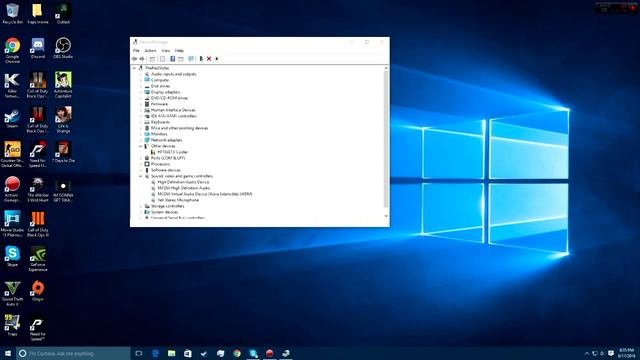Click the Back arrow in Device Manager toolbar
Screen dimensions: 640x360
click(x=134, y=59)
